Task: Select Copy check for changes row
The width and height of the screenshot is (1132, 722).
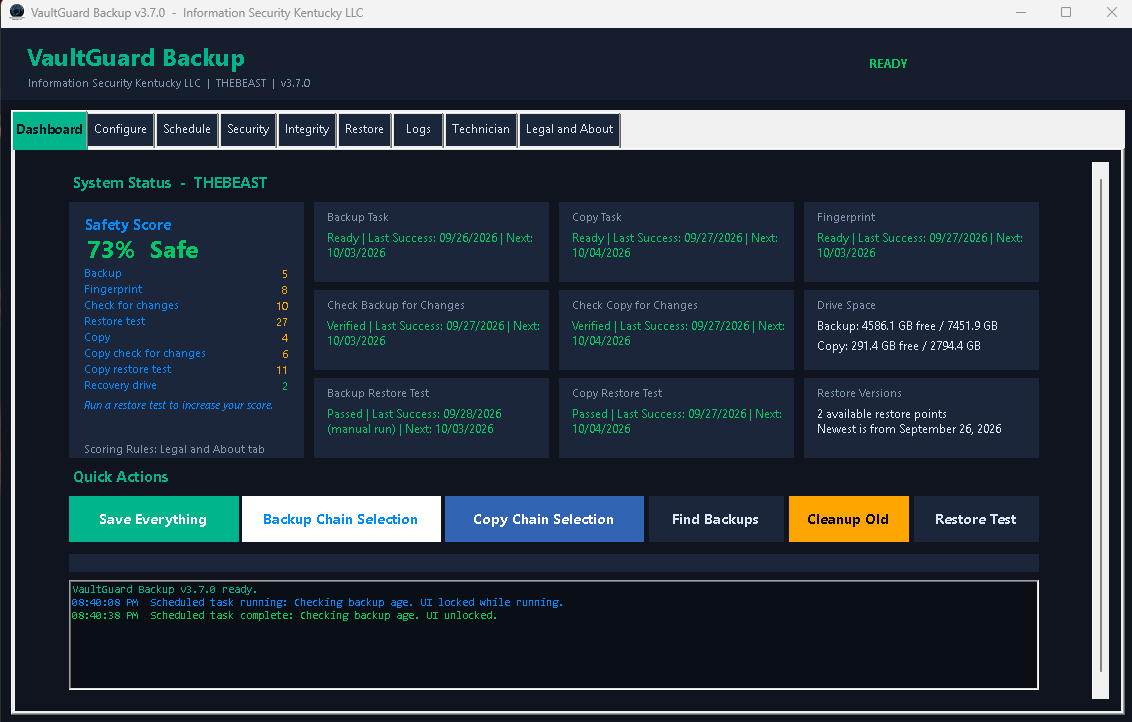Action: coord(186,353)
